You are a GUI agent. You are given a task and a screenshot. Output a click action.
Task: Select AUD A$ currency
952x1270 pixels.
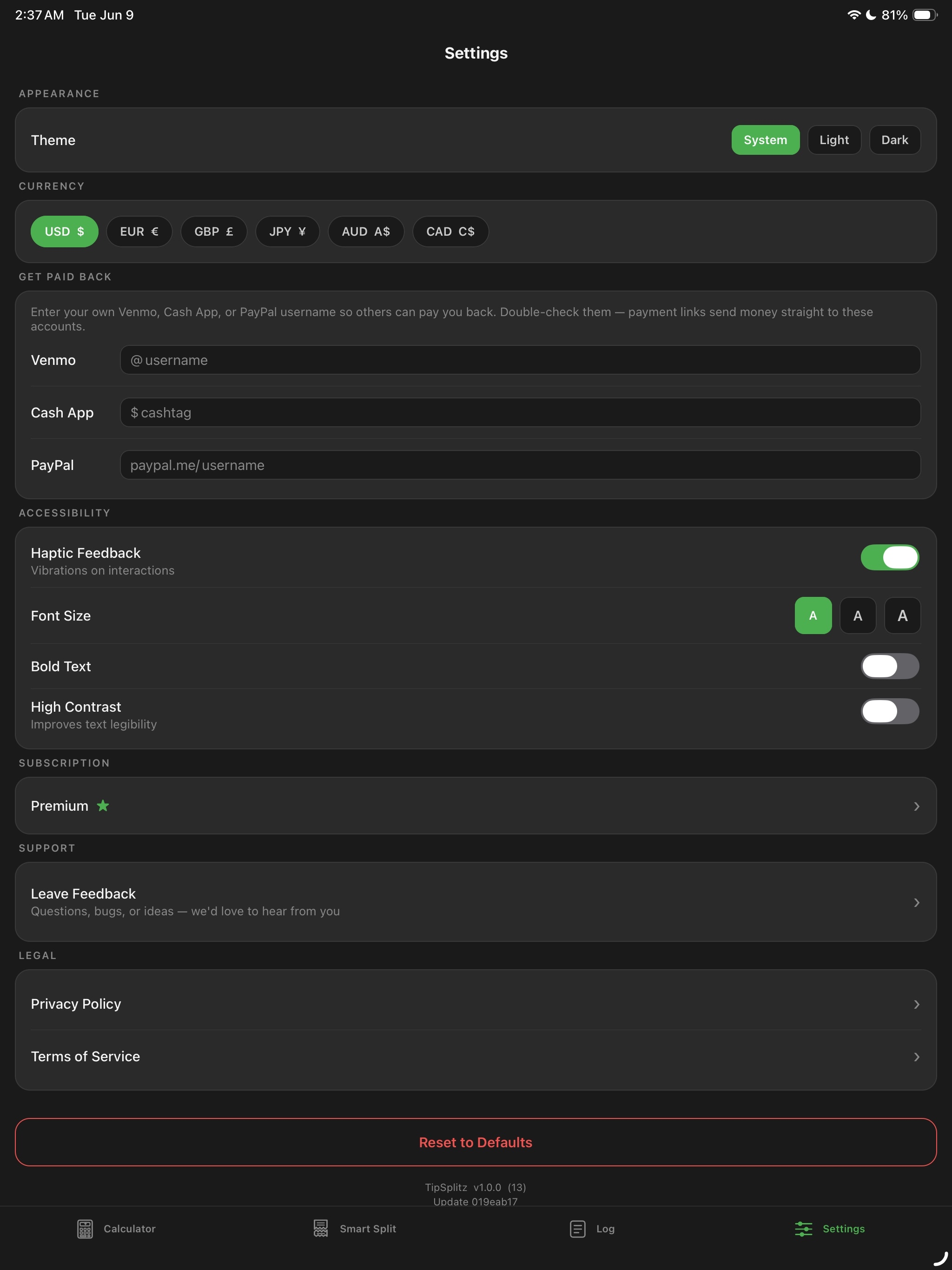pos(366,232)
